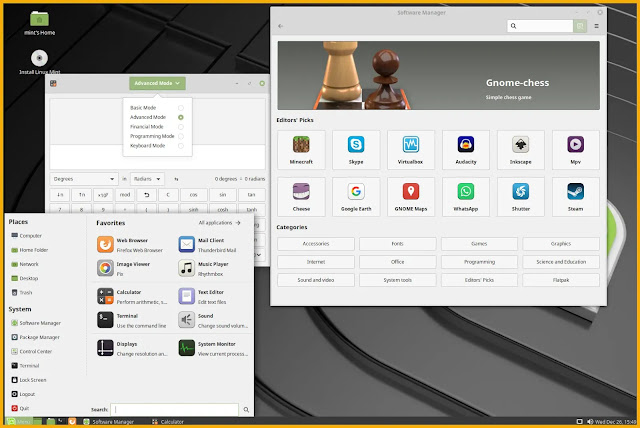Open the Cheese app tile
640x428 pixels.
point(301,197)
